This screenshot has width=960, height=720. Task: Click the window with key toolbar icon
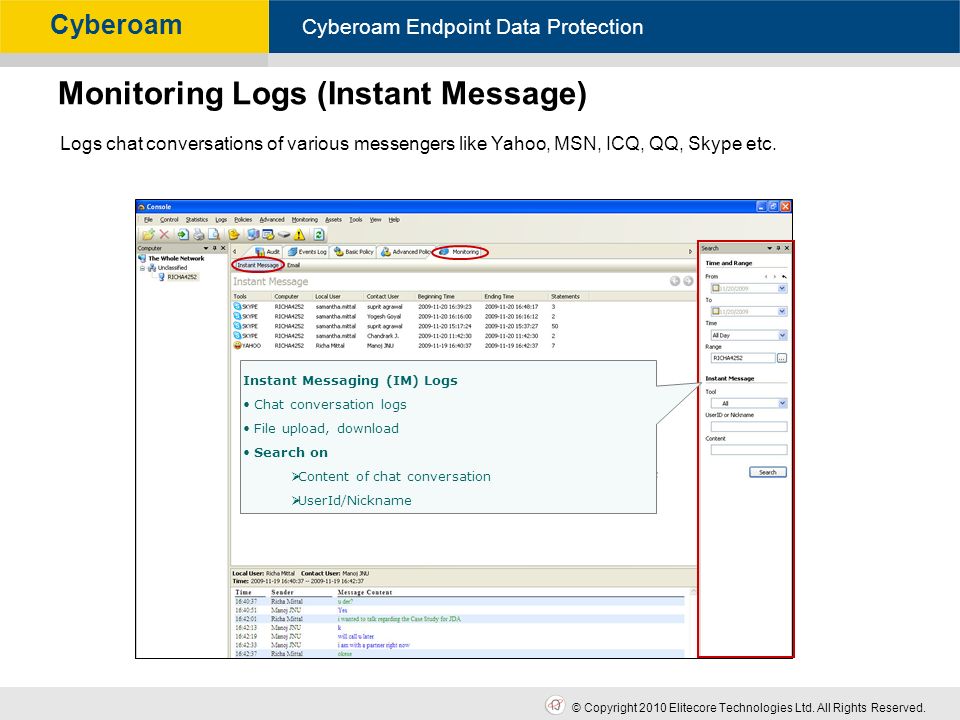pyautogui.click(x=268, y=234)
